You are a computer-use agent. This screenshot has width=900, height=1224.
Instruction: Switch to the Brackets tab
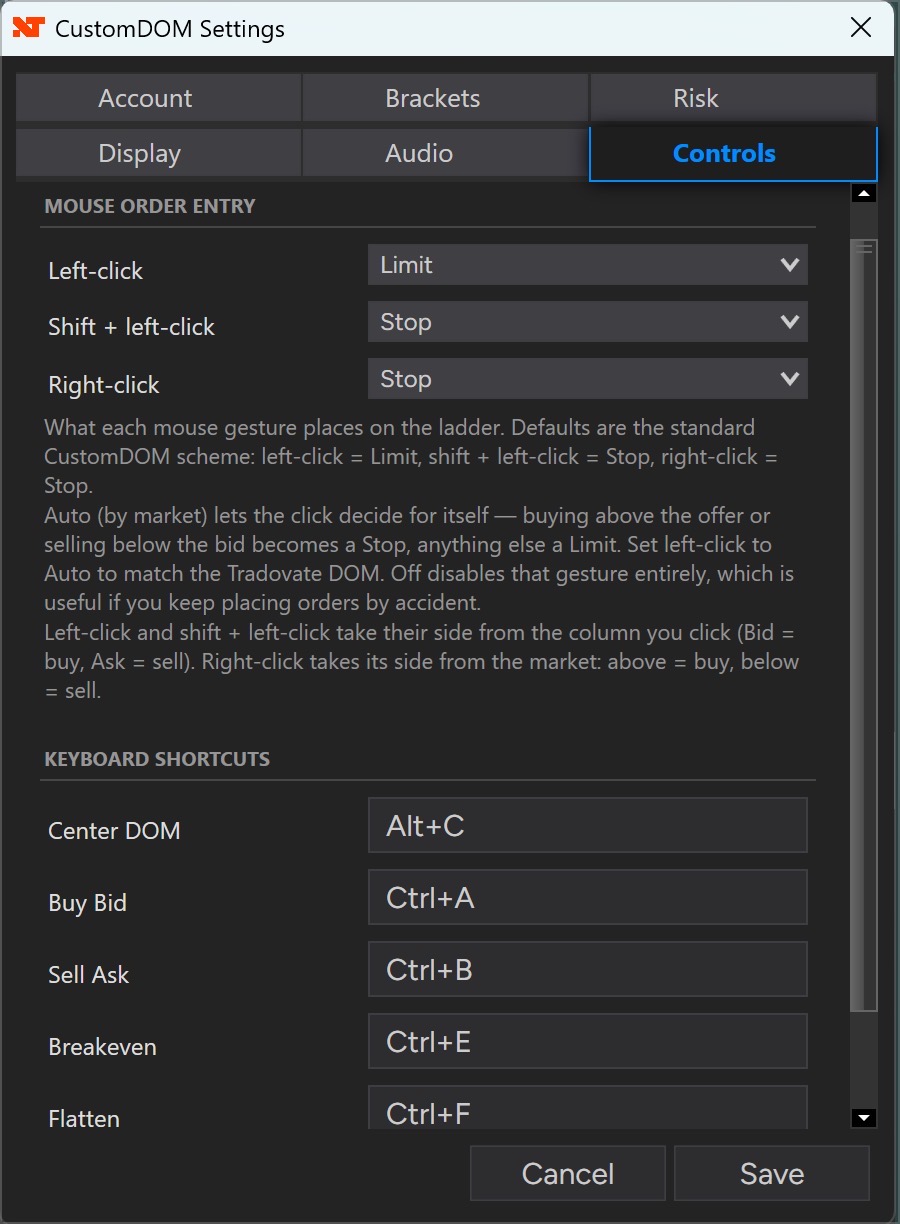click(445, 98)
